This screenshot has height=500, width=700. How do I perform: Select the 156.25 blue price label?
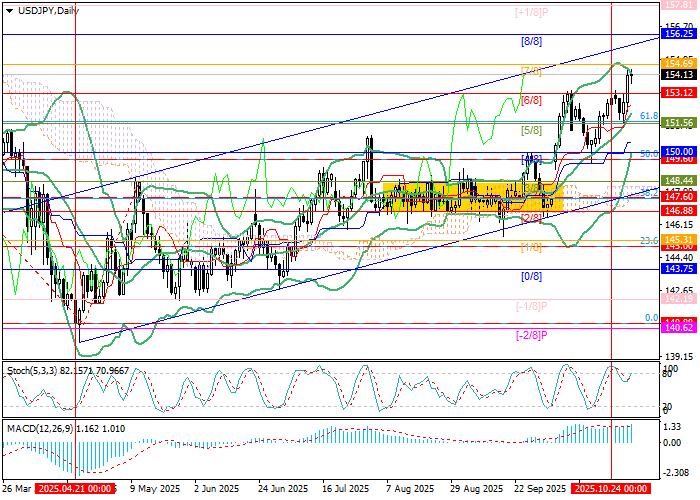679,33
